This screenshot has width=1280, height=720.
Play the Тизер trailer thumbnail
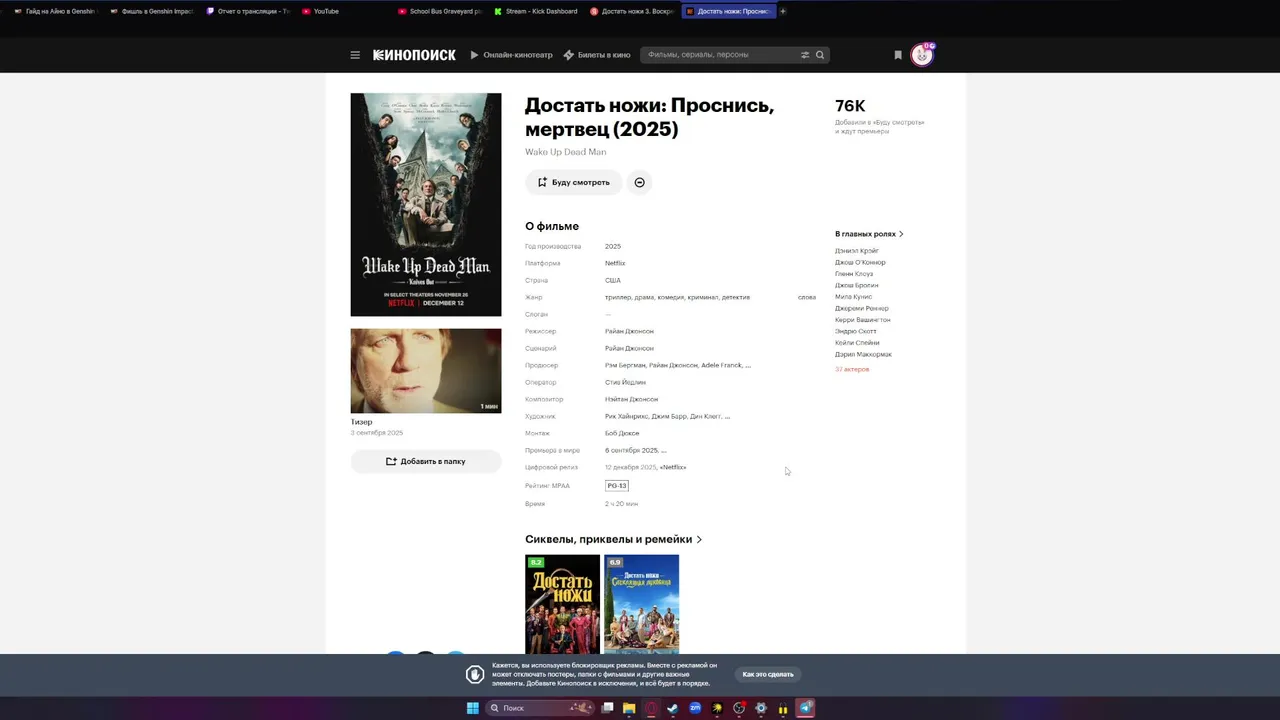point(426,371)
